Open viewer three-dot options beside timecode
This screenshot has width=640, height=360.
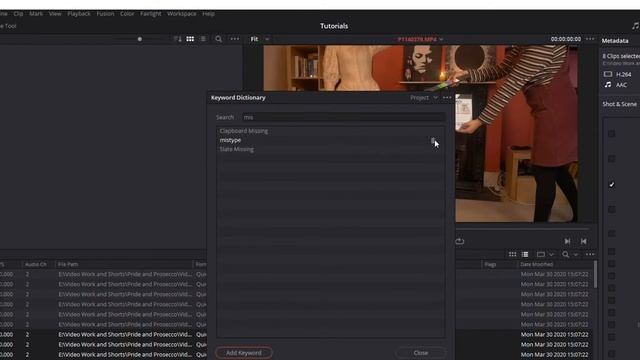coord(590,39)
